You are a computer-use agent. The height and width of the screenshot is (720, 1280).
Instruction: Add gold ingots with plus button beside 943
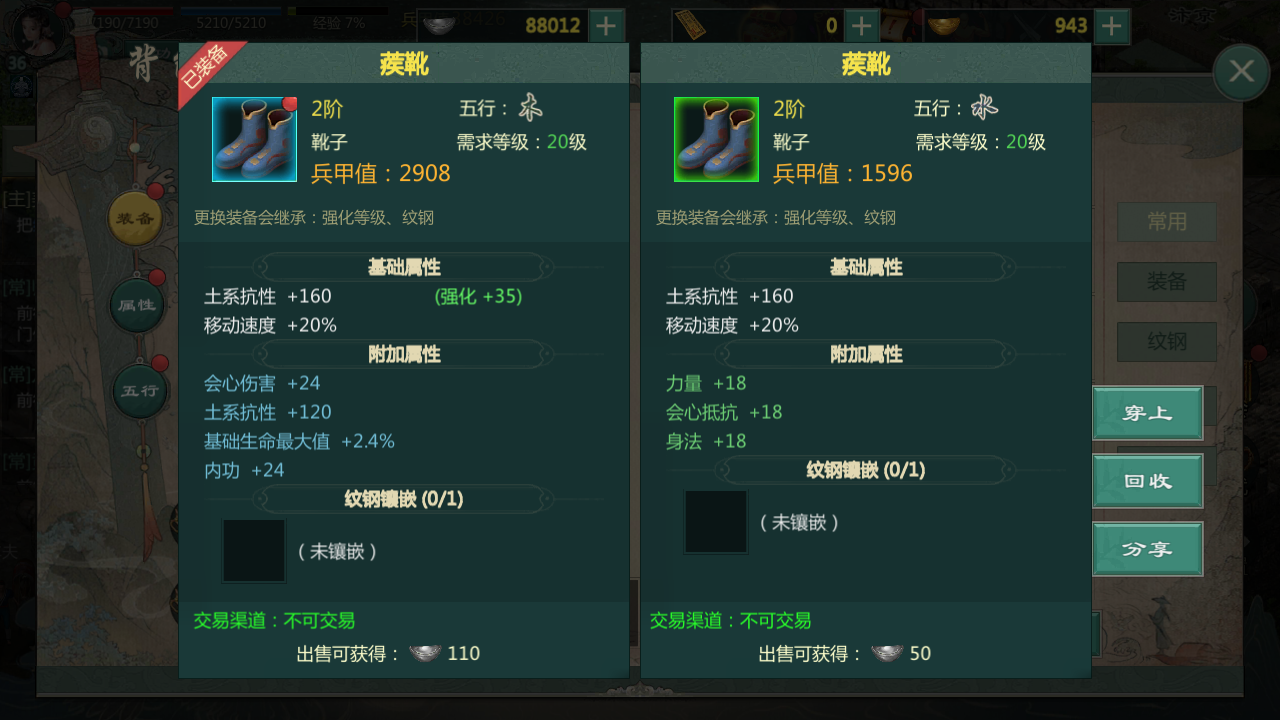(x=1112, y=26)
